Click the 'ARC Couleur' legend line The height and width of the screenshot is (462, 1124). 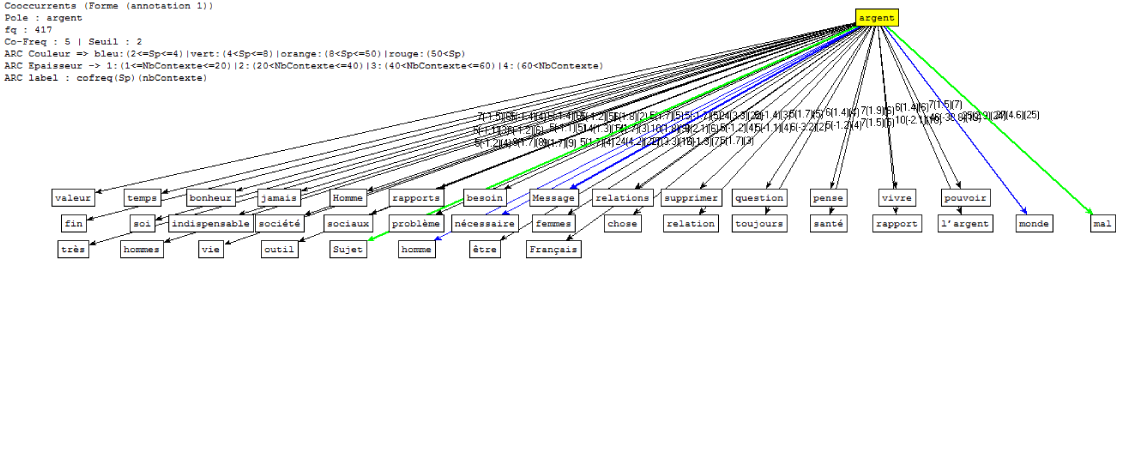(x=234, y=54)
